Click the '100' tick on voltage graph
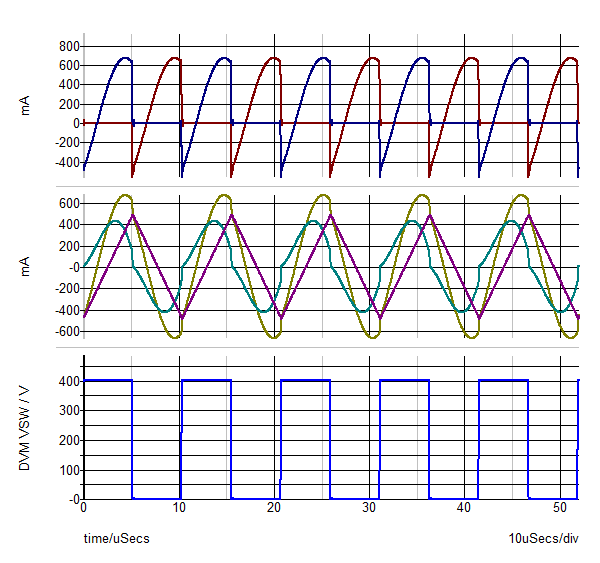This screenshot has width=600, height=563. (x=68, y=469)
